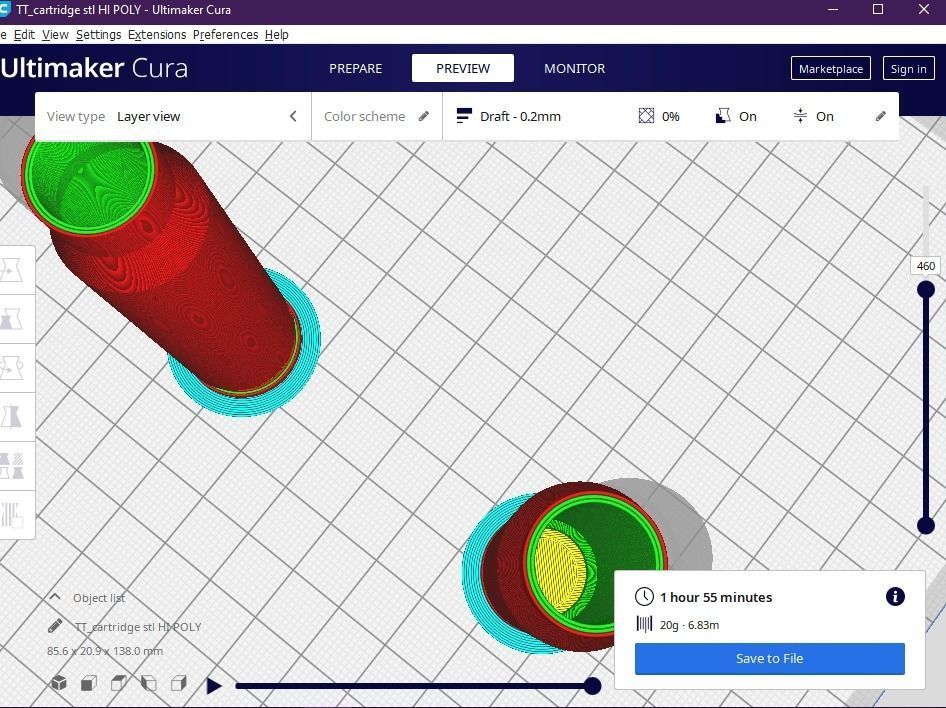Viewport: 946px width, 708px height.
Task: Switch to front camera view
Action: (89, 683)
